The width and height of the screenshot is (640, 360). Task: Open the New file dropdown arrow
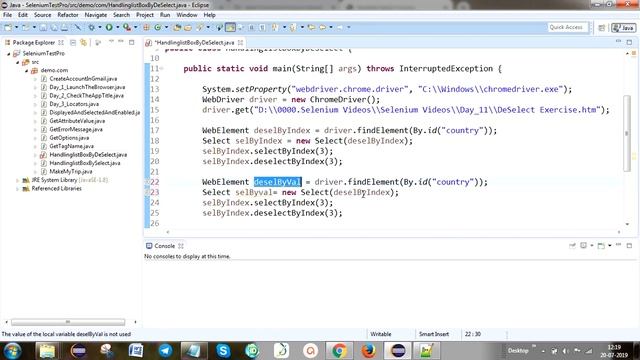16,27
